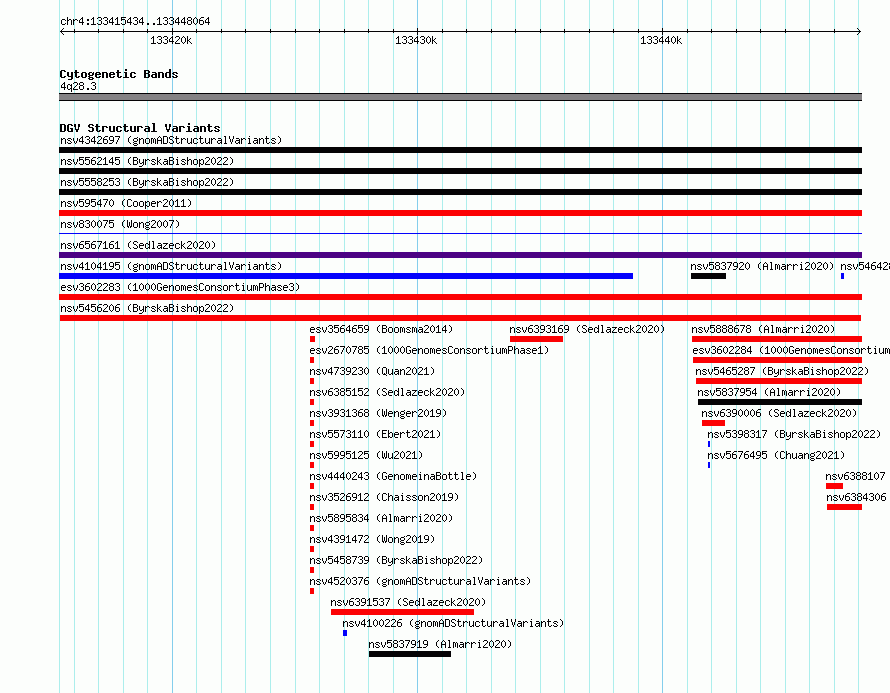Click nsv5465287 (ByrskaBishop2022) label
The image size is (890, 693).
[x=782, y=371]
